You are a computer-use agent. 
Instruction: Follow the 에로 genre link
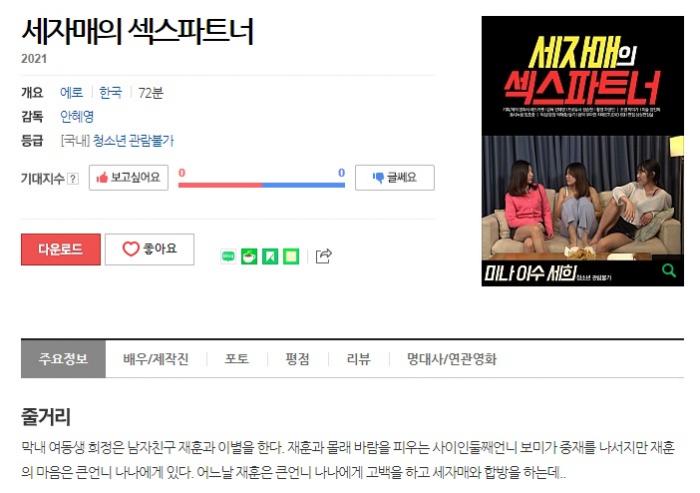(x=71, y=93)
